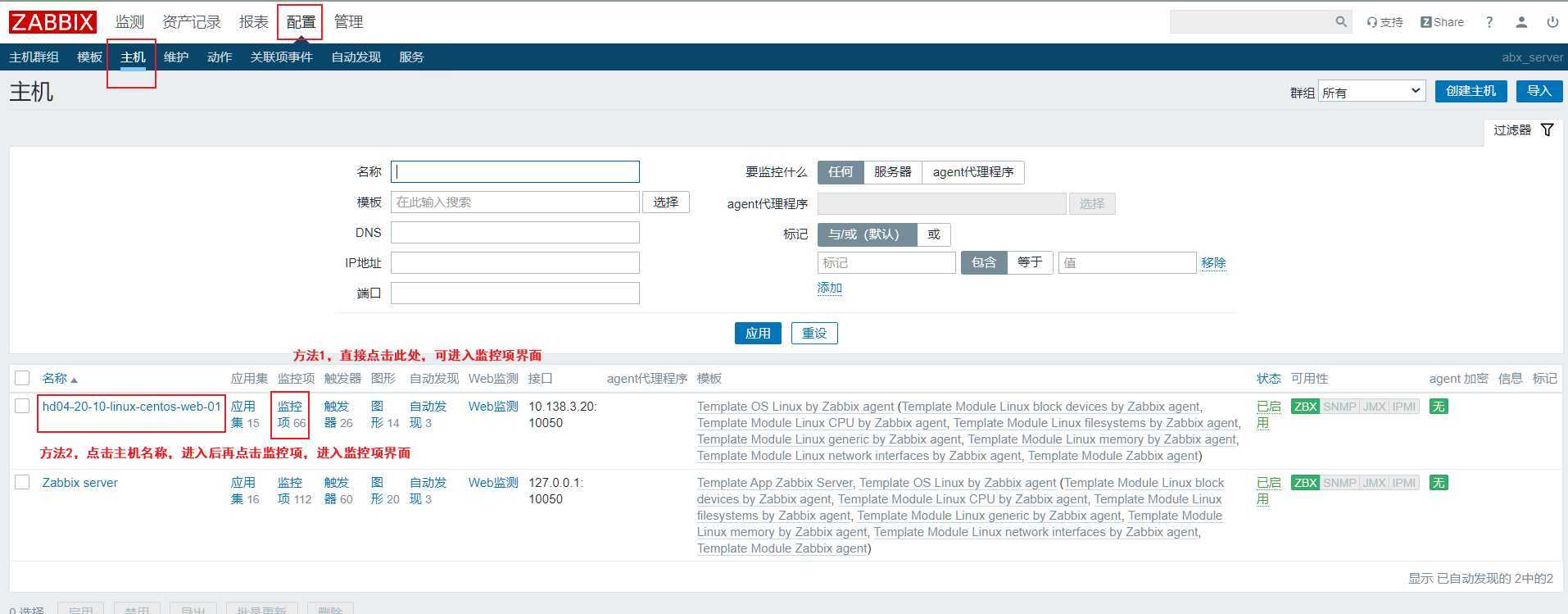Viewport: 1568px width, 614px height.
Task: Go to 关联项事件 submenu
Action: [281, 57]
